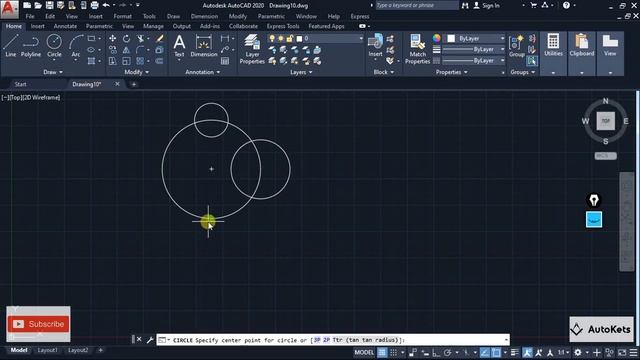Screen dimensions: 640x360
Task: Open Layer Properties manager
Action: pyautogui.click(x=252, y=49)
